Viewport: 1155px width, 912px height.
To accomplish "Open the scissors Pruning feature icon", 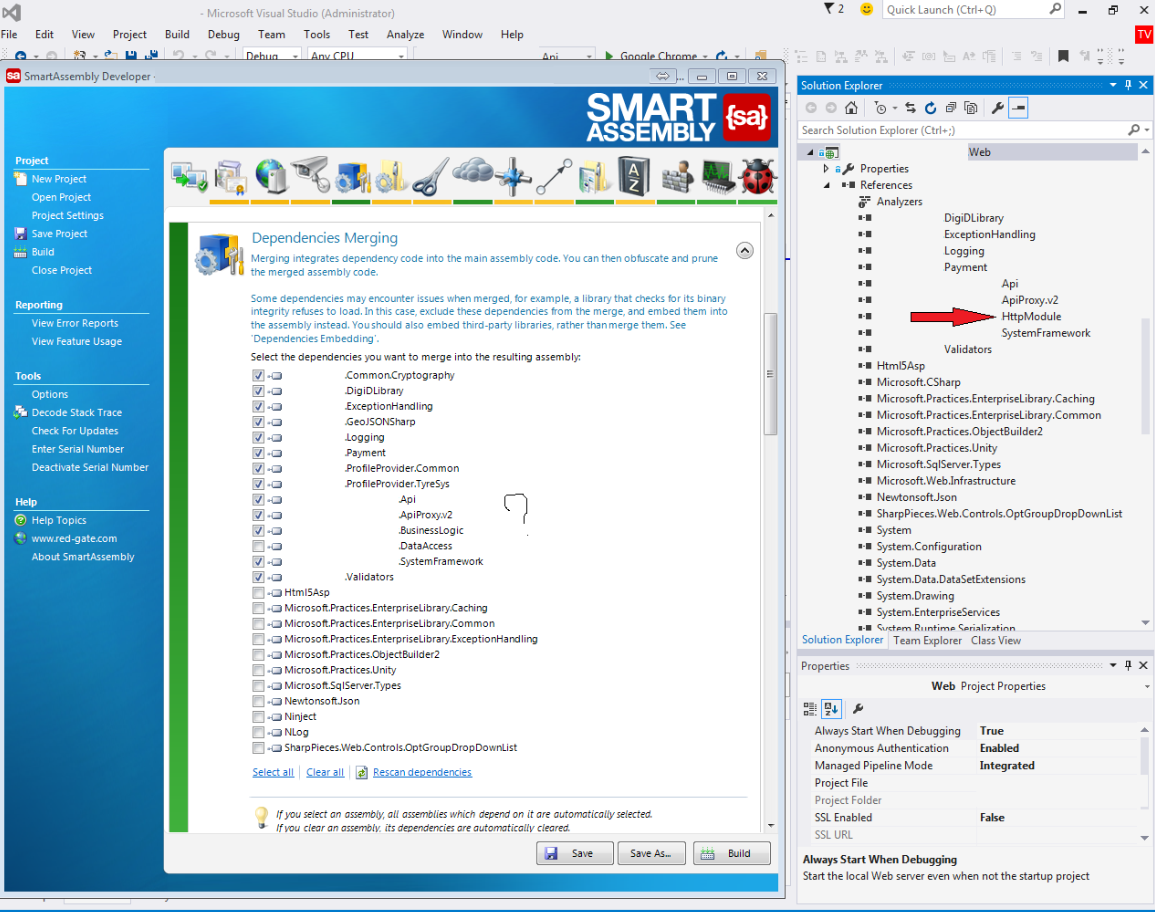I will [431, 176].
